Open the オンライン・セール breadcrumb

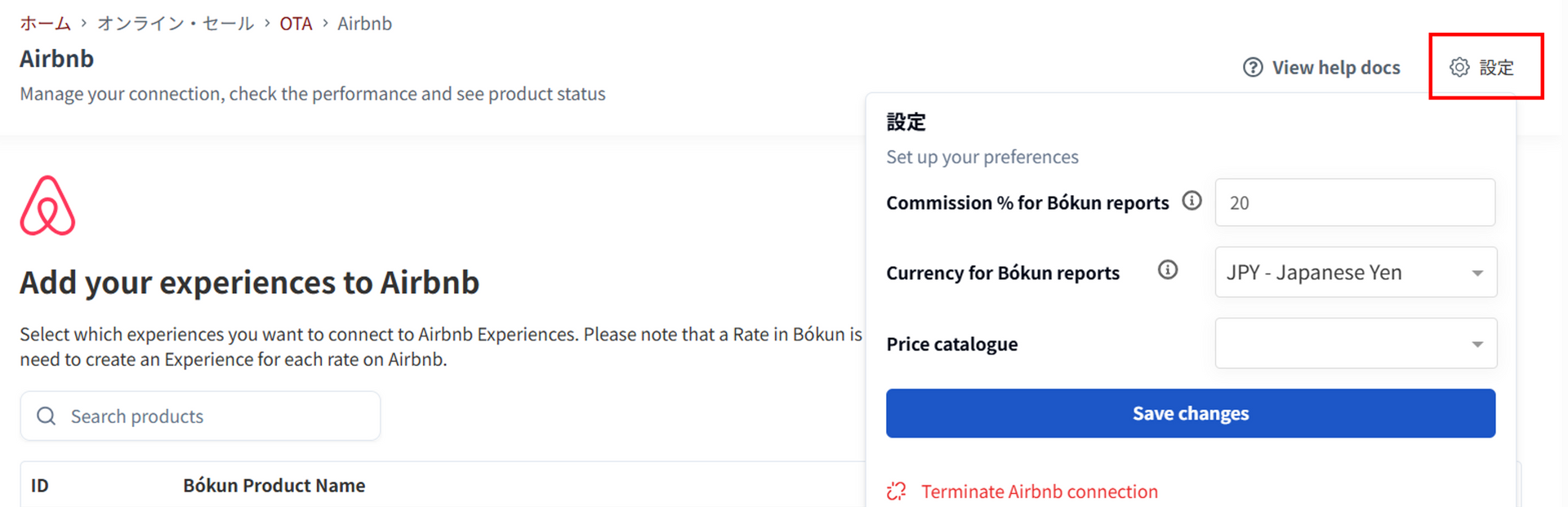[x=176, y=24]
